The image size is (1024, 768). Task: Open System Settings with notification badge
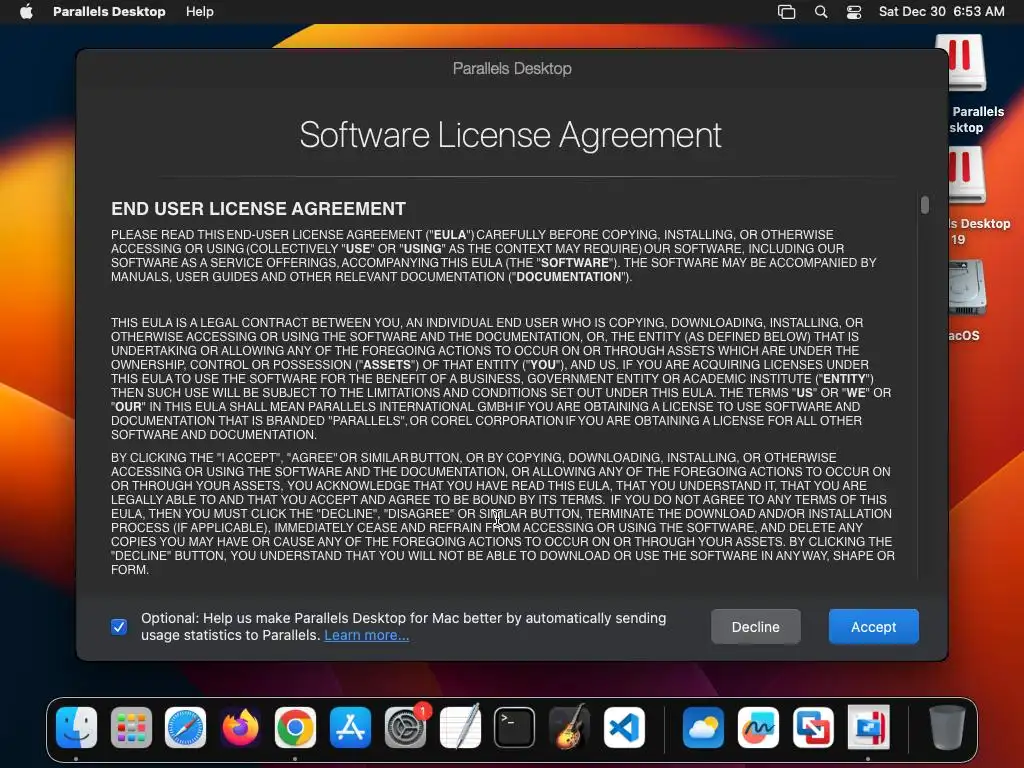coord(406,728)
